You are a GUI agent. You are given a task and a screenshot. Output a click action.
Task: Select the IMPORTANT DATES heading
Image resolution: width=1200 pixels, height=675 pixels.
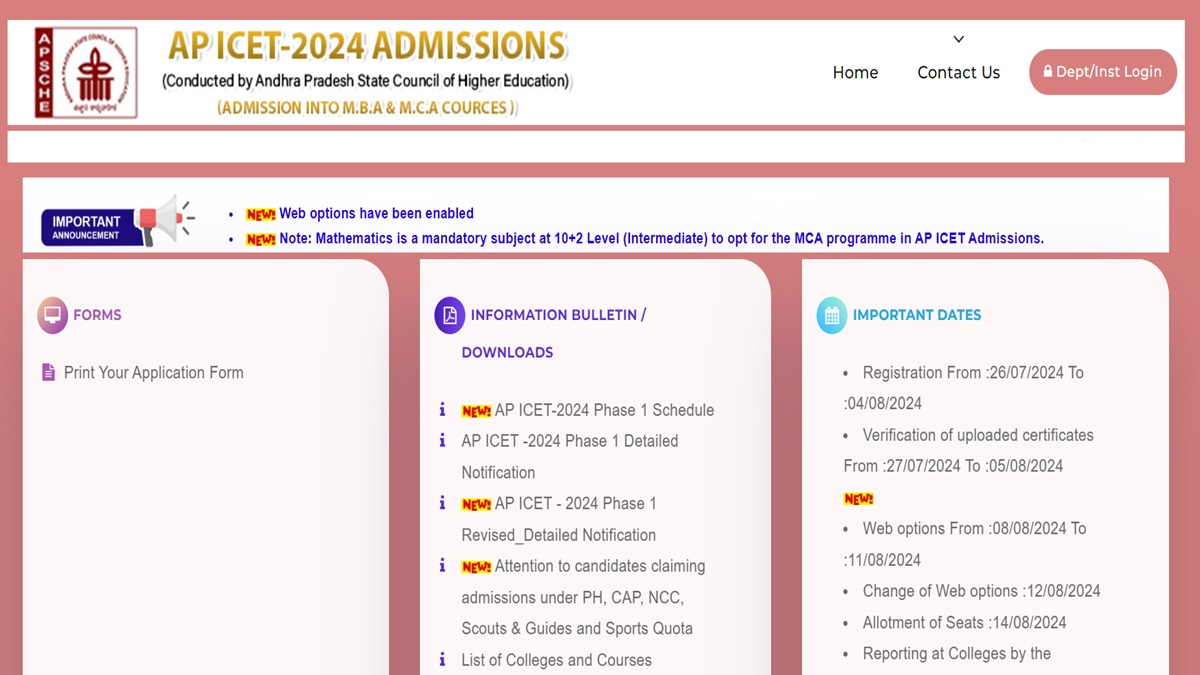click(917, 315)
